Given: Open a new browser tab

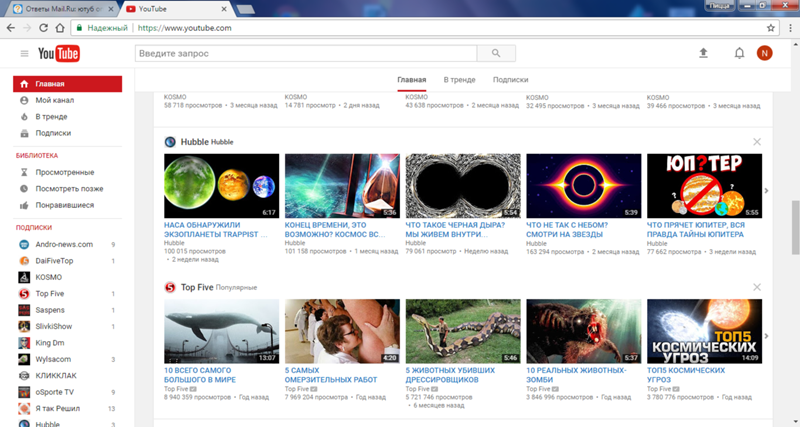Looking at the screenshot, I should (245, 9).
